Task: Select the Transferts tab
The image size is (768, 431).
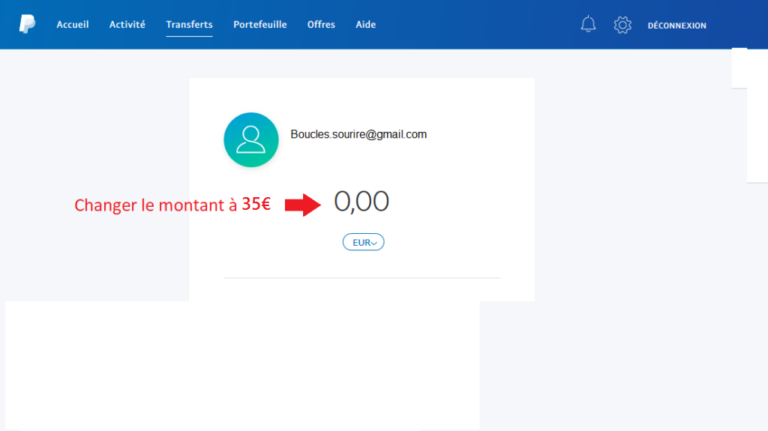Action: pos(189,24)
